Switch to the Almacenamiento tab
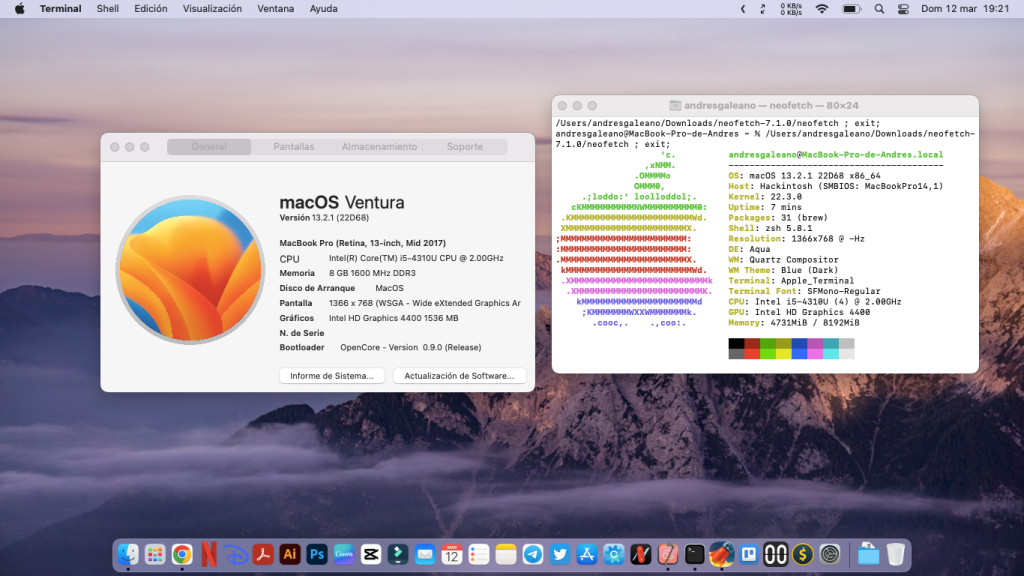Image resolution: width=1024 pixels, height=576 pixels. click(x=379, y=147)
